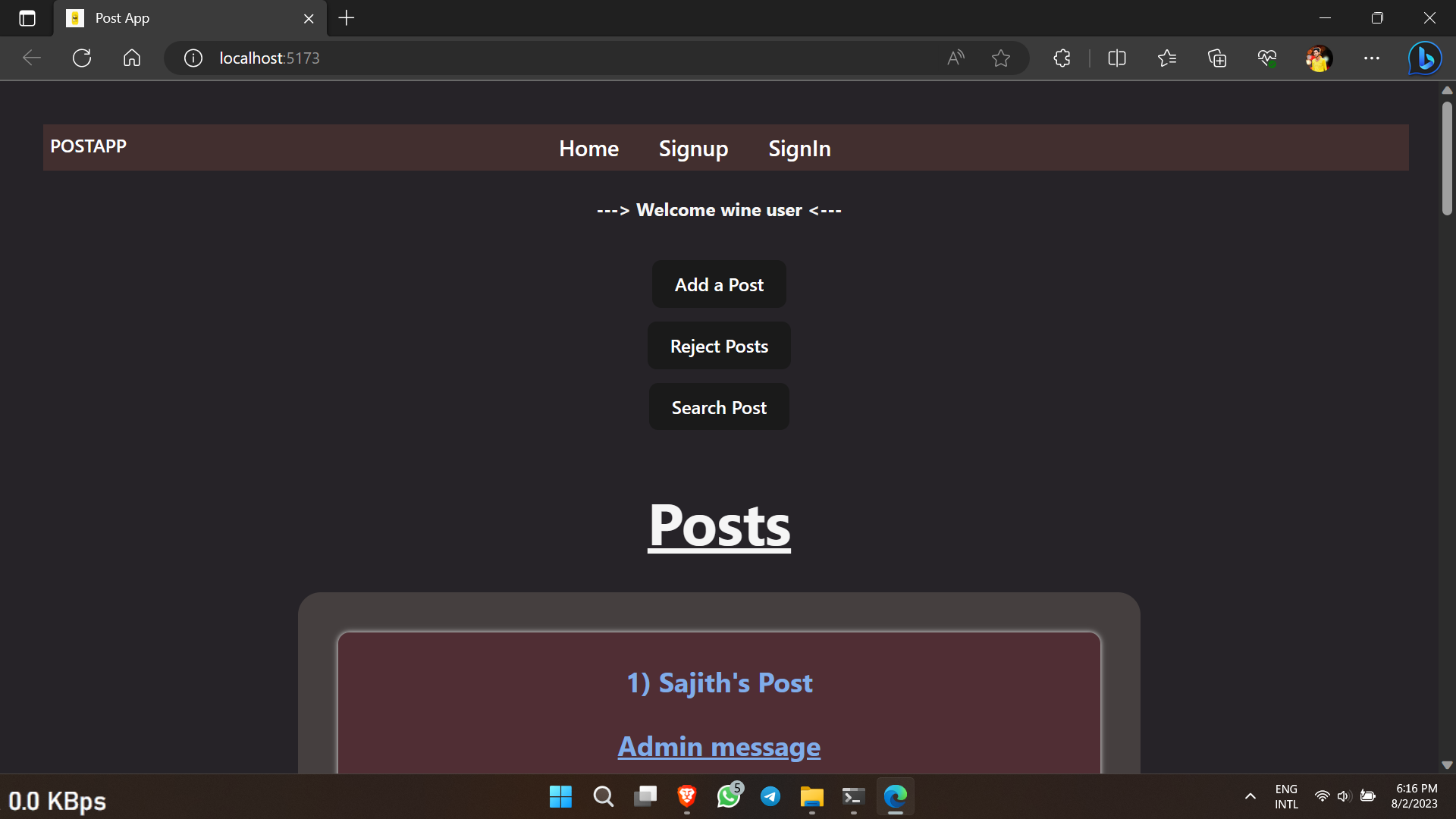This screenshot has width=1456, height=819.
Task: Open Collections in the browser toolbar
Action: 1217,58
